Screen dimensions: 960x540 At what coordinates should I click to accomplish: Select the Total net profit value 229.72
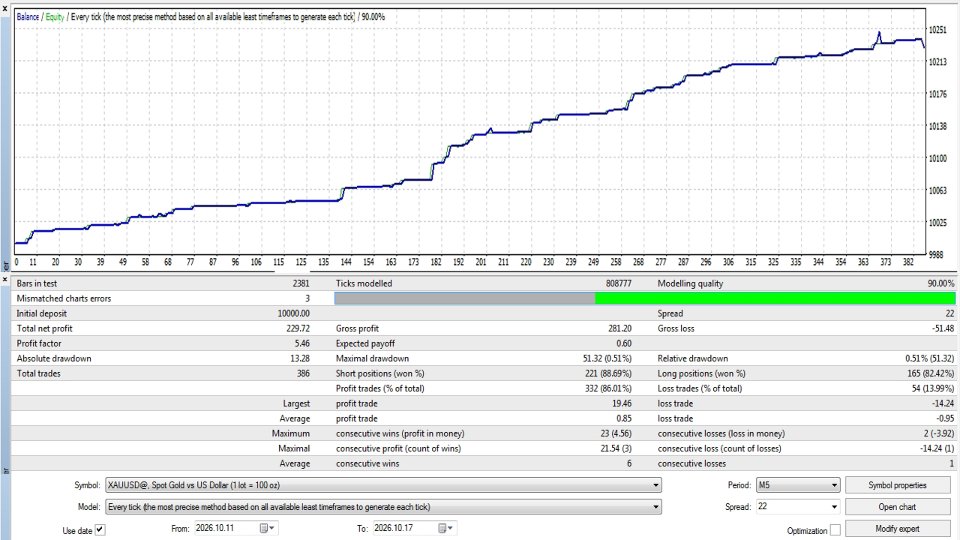point(298,328)
